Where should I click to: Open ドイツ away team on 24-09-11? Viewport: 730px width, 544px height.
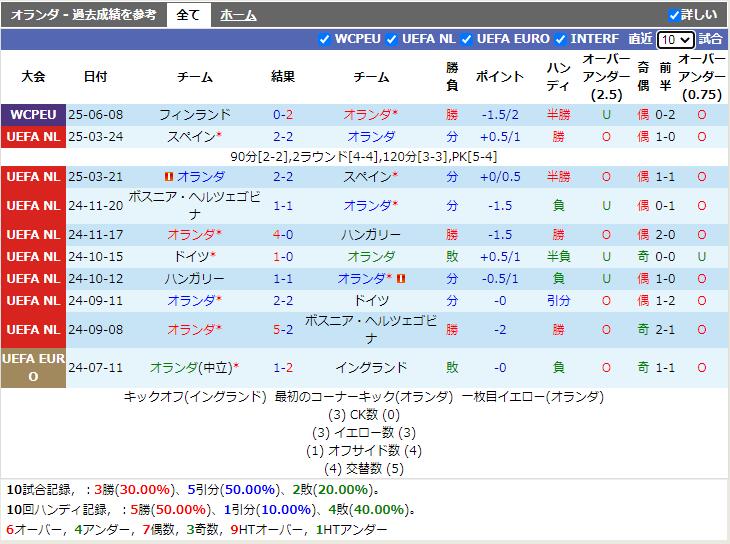[371, 300]
